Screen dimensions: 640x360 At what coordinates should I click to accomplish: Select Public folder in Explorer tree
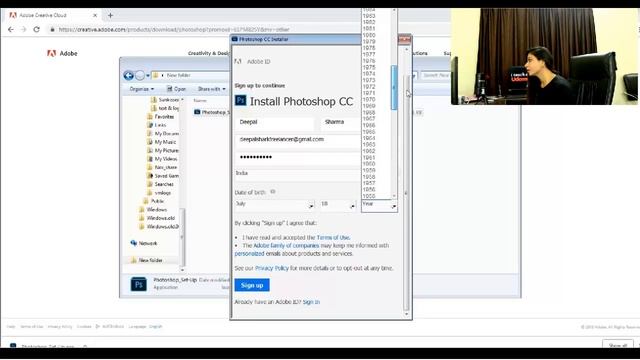(x=153, y=201)
